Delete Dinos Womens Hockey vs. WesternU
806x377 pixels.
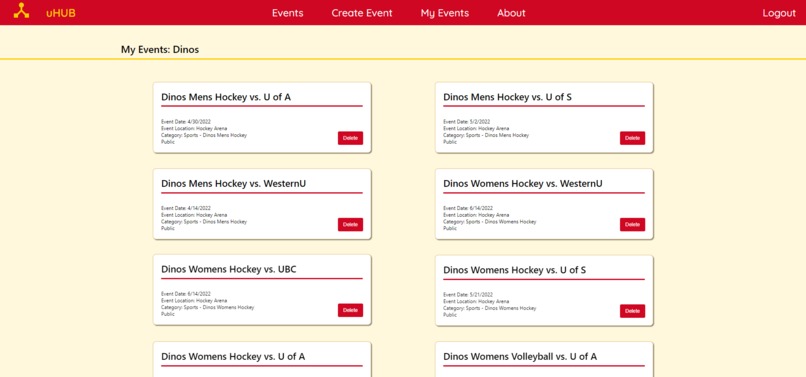[632, 224]
